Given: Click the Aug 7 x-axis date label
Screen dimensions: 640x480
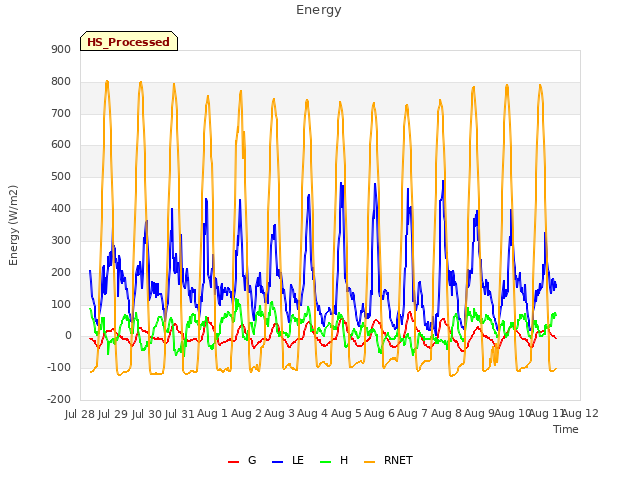Looking at the screenshot, I should pos(412,413).
